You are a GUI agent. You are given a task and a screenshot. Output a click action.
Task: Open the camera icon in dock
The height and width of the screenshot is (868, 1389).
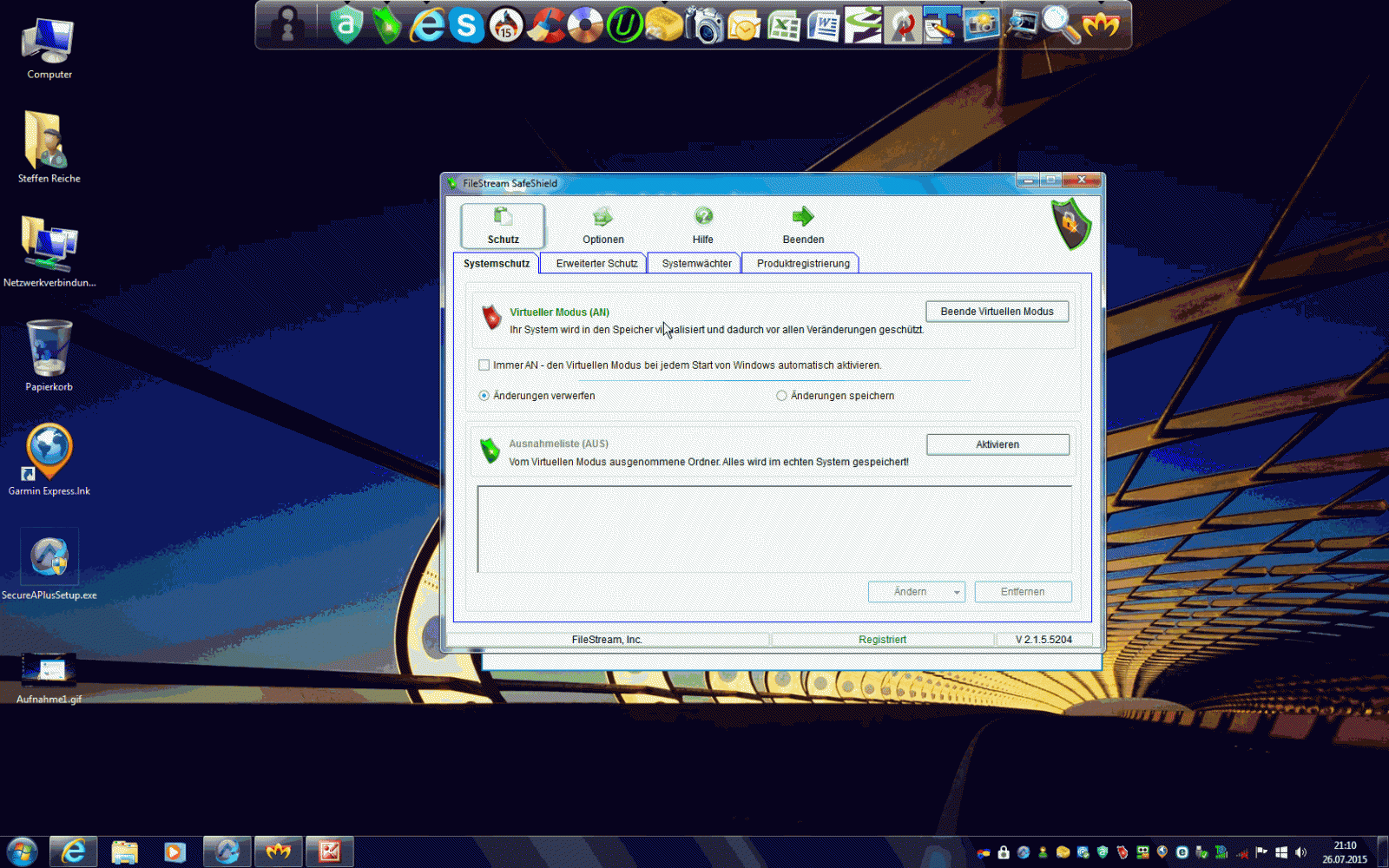tap(704, 25)
